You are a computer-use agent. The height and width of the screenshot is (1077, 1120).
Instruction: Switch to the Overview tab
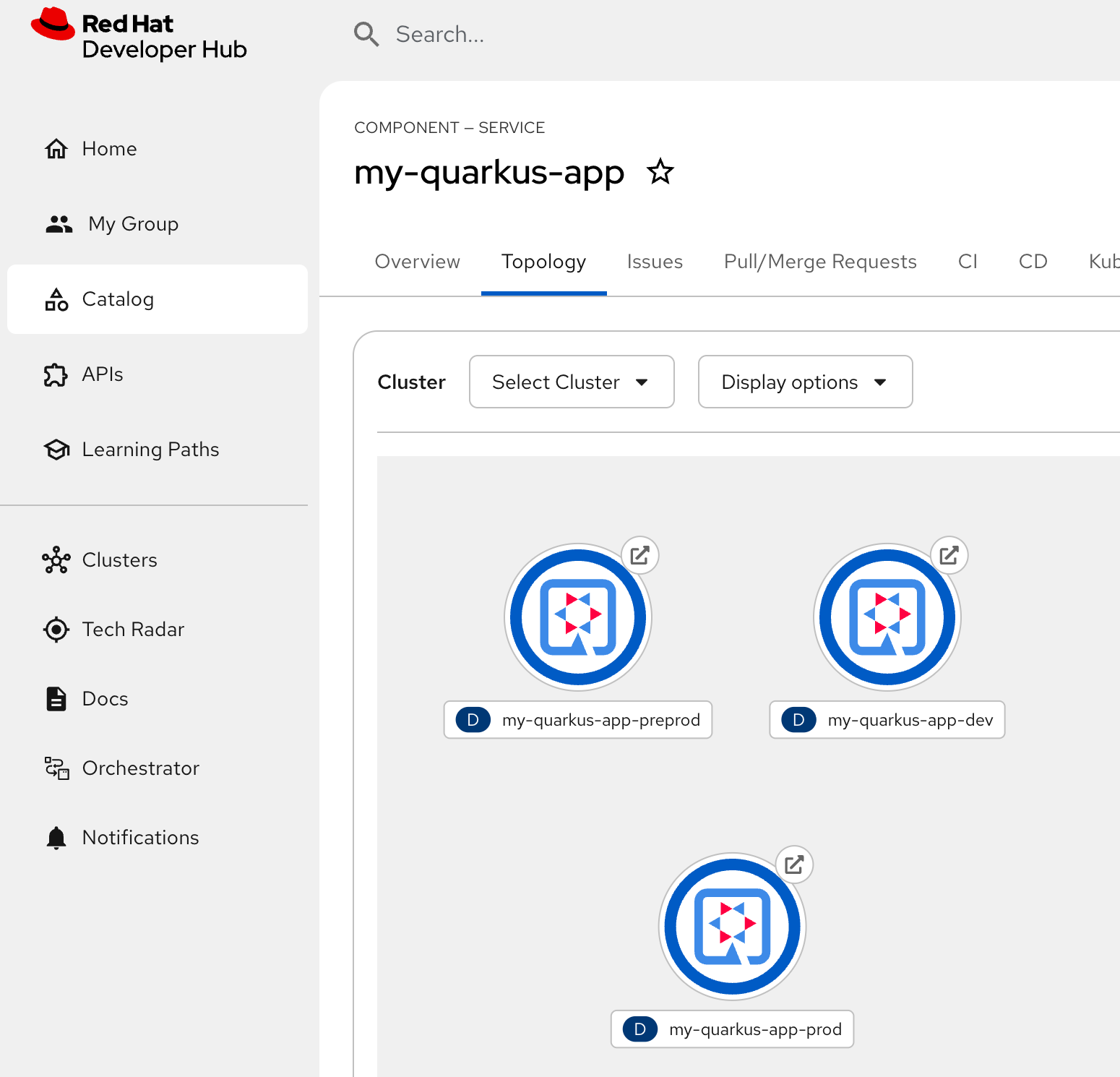click(417, 262)
